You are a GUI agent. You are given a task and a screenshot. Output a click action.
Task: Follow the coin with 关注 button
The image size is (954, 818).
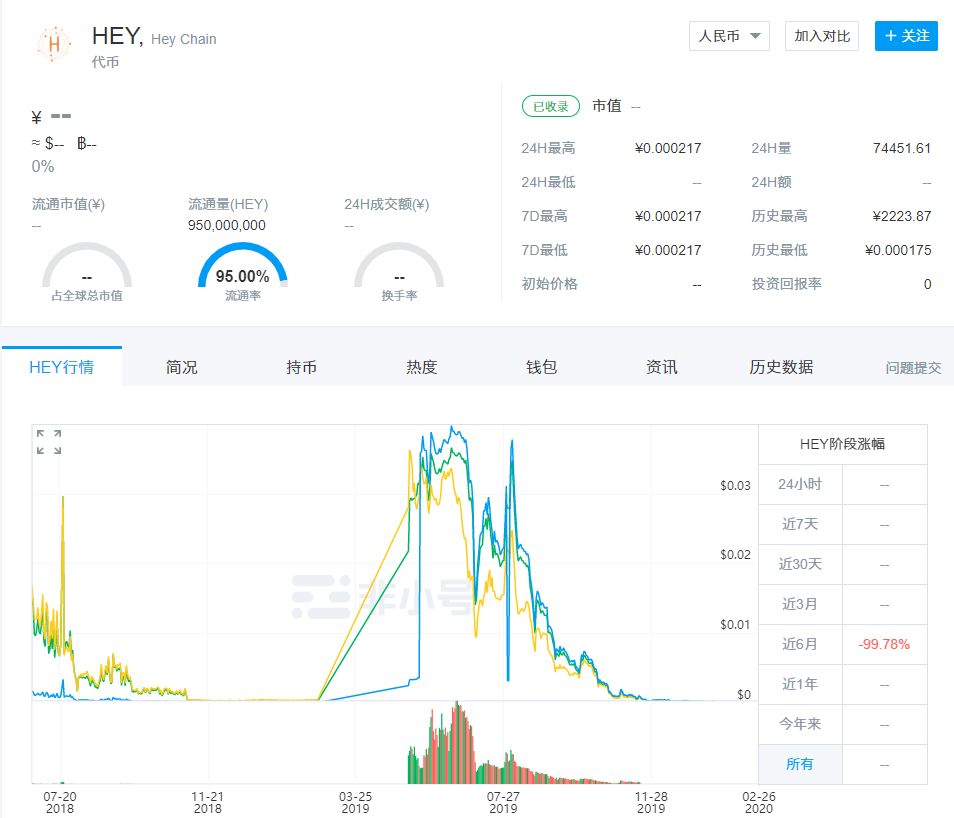(906, 36)
